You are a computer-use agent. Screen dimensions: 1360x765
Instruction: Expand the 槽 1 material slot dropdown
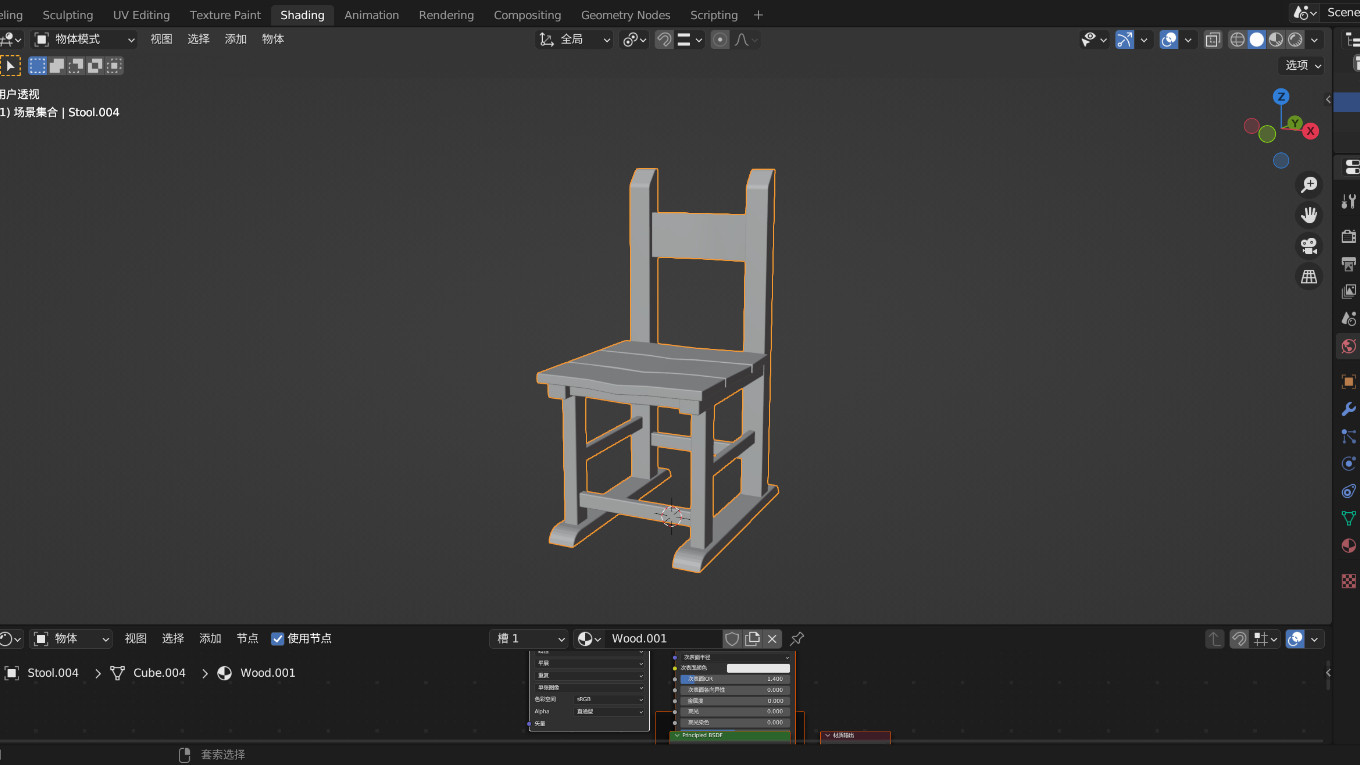pyautogui.click(x=529, y=639)
